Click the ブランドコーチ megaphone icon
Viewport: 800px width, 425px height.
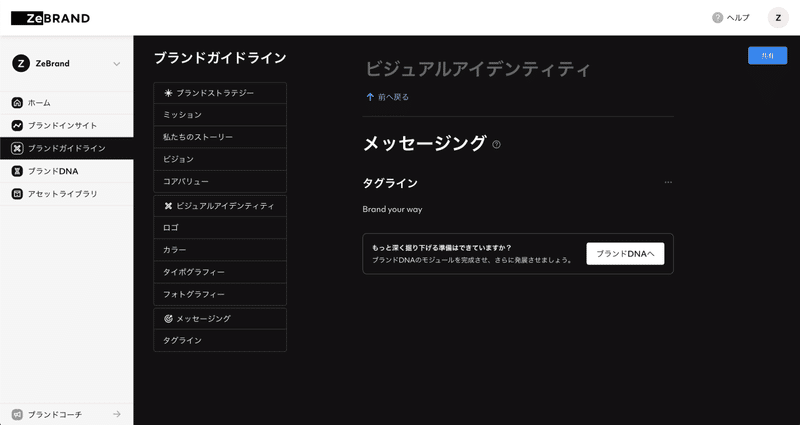pyautogui.click(x=17, y=414)
